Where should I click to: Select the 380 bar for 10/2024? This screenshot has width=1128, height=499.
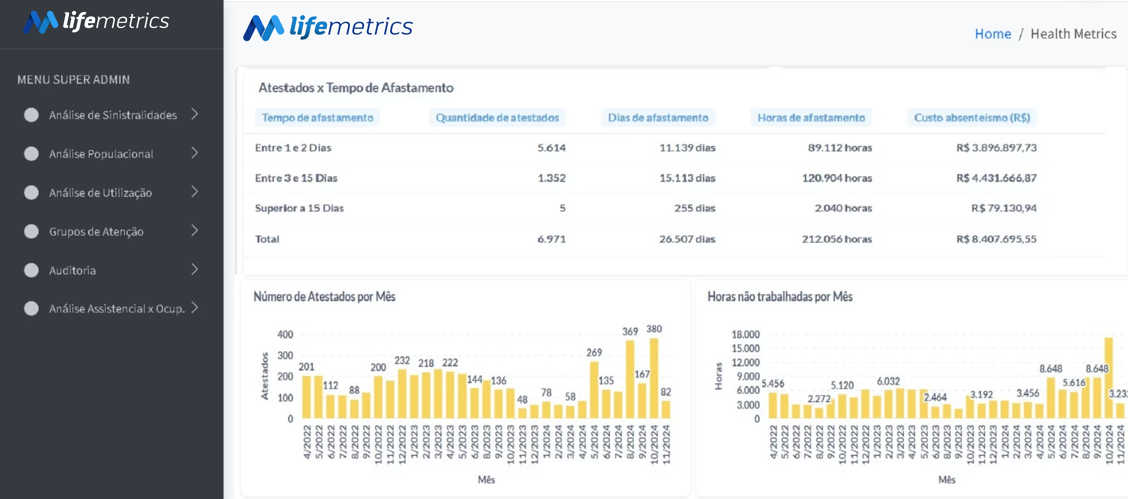655,378
